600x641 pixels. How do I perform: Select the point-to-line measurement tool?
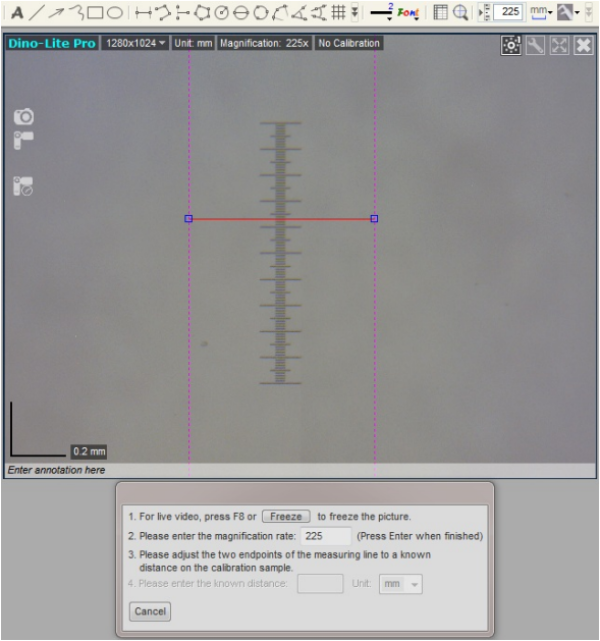click(x=182, y=13)
